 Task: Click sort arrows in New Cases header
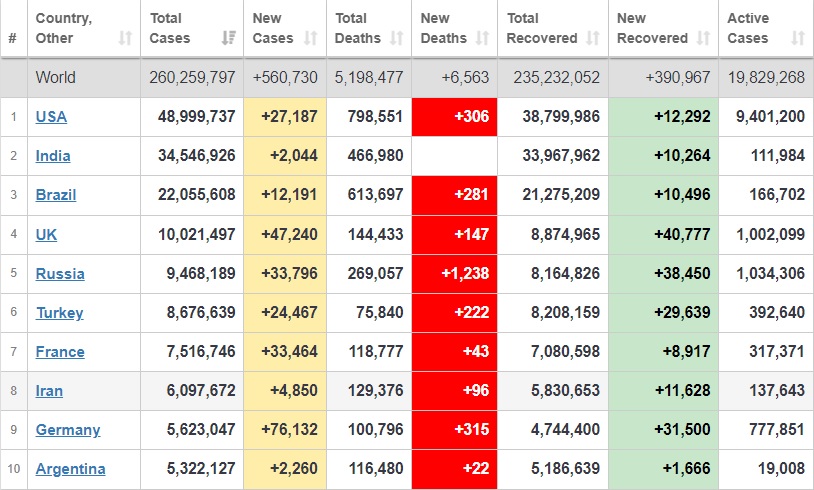(x=310, y=38)
